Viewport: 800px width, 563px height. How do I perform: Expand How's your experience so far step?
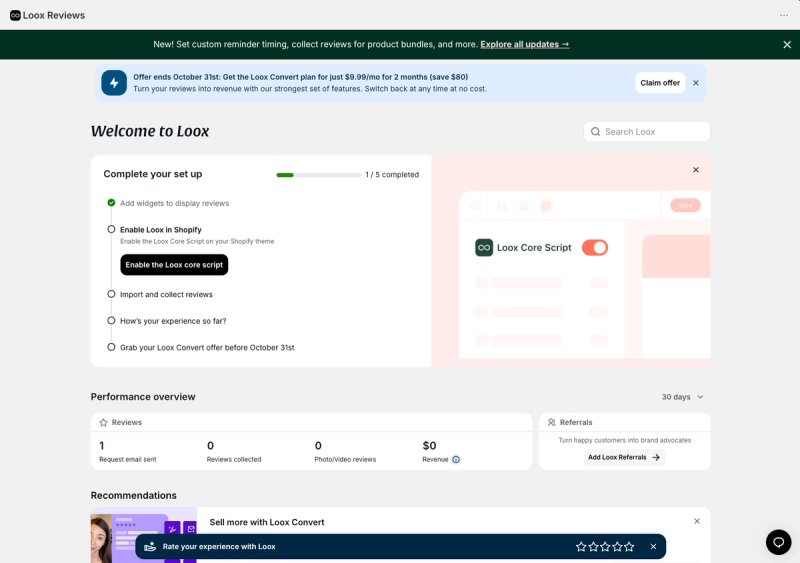coord(173,321)
